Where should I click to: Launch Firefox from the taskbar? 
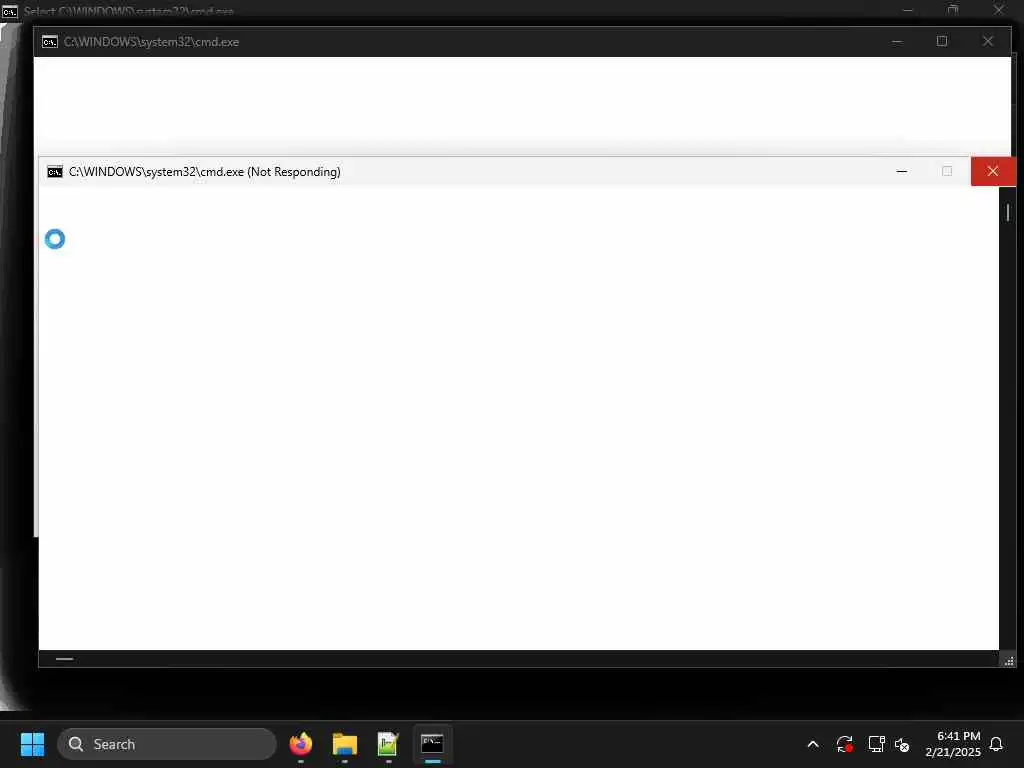pyautogui.click(x=301, y=744)
